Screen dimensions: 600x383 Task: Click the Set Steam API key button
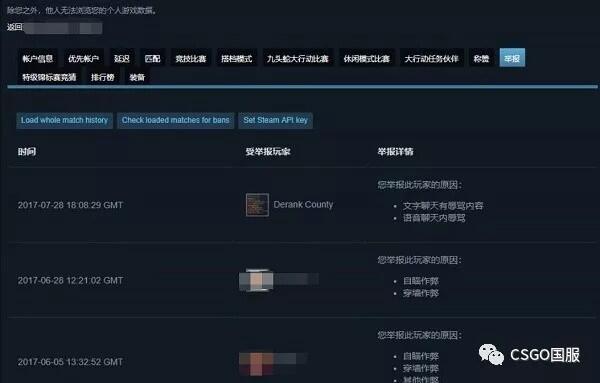(x=276, y=120)
